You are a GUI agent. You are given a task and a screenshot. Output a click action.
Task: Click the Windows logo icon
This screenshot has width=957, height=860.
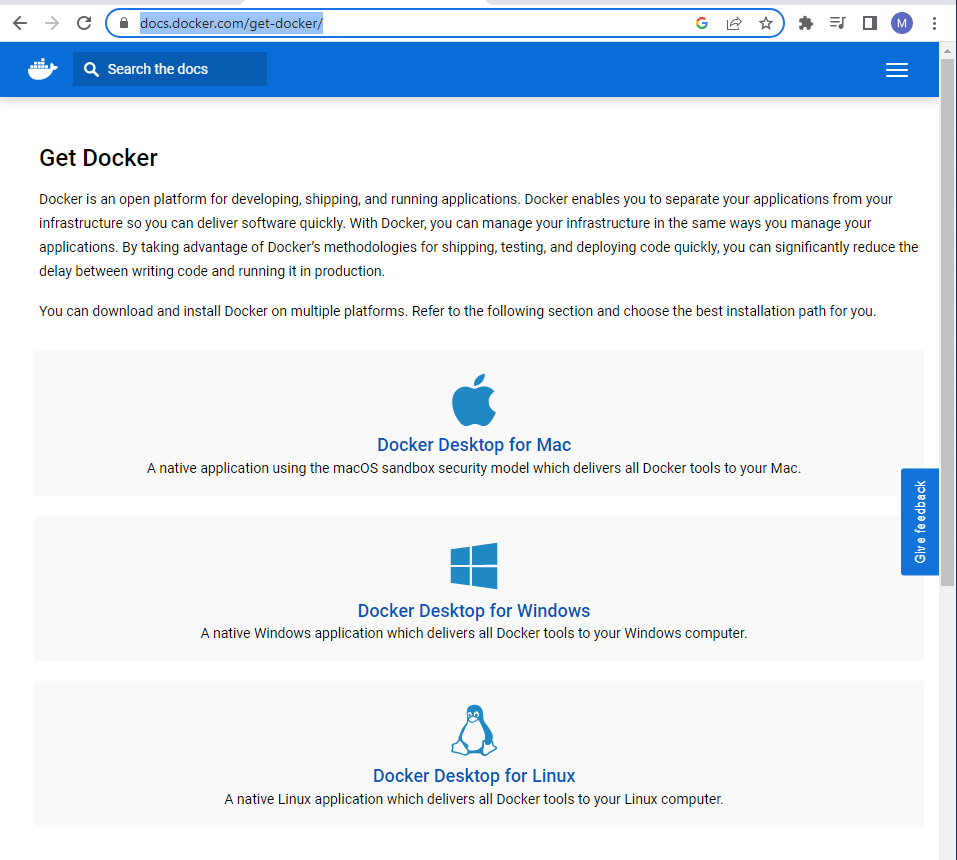click(x=474, y=566)
